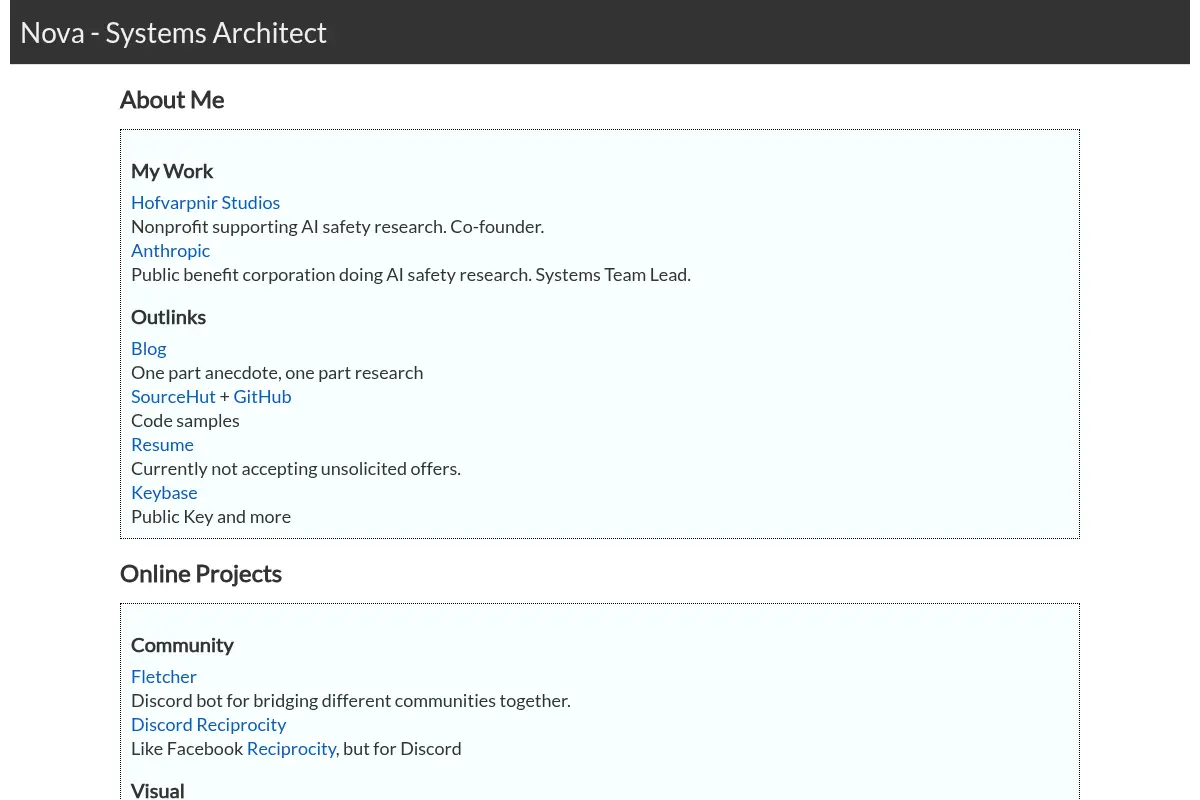Viewport: 1200px width, 800px height.
Task: Click the 'My Work' subheading
Action: [172, 171]
